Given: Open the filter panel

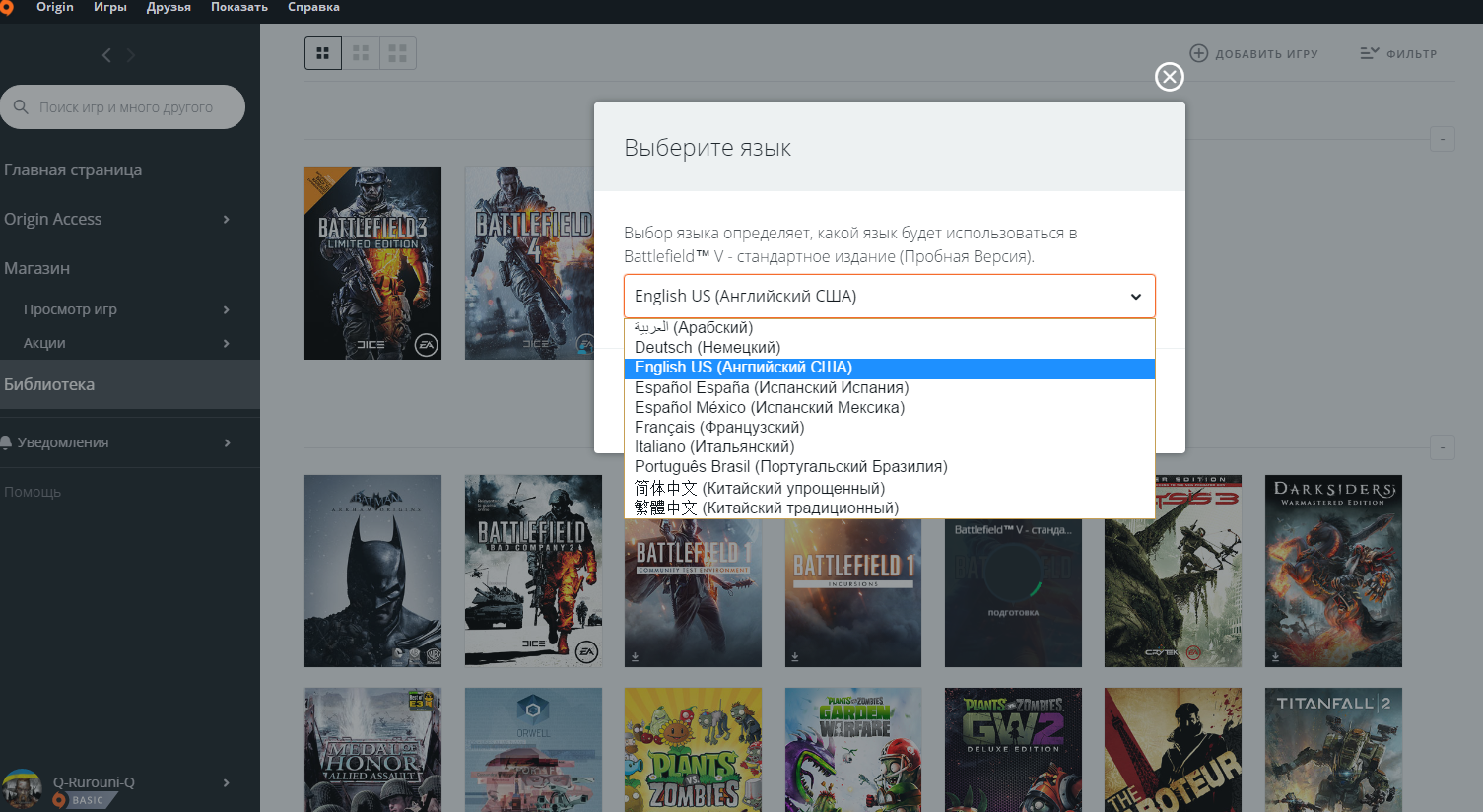Looking at the screenshot, I should 1398,53.
